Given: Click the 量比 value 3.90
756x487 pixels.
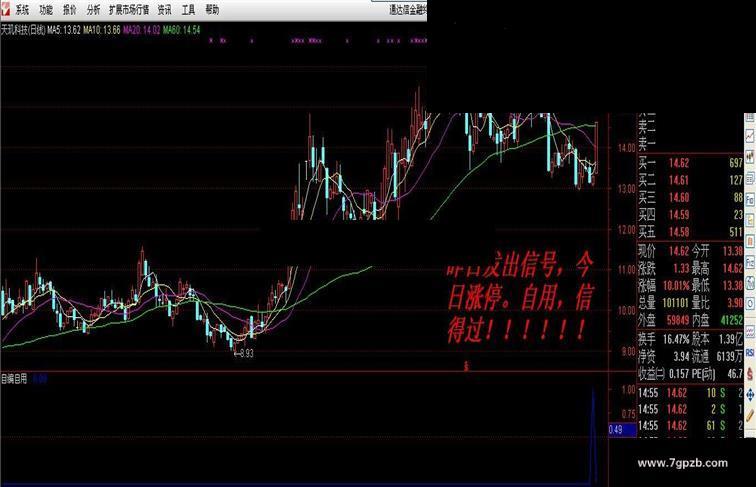Looking at the screenshot, I should pyautogui.click(x=735, y=303).
